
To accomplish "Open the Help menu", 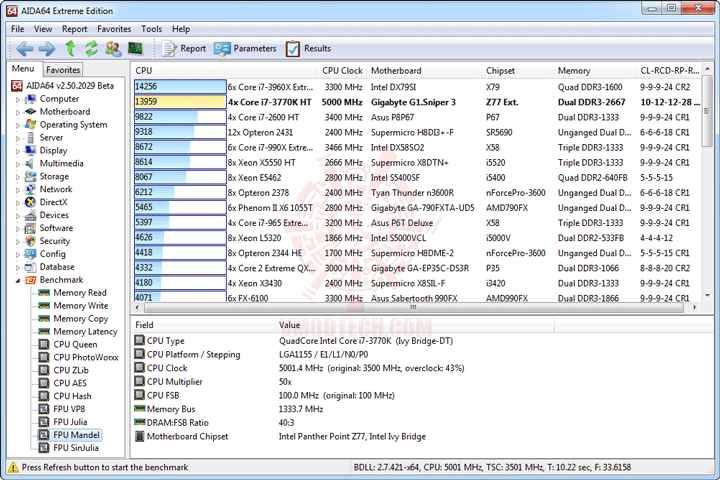I will point(181,29).
